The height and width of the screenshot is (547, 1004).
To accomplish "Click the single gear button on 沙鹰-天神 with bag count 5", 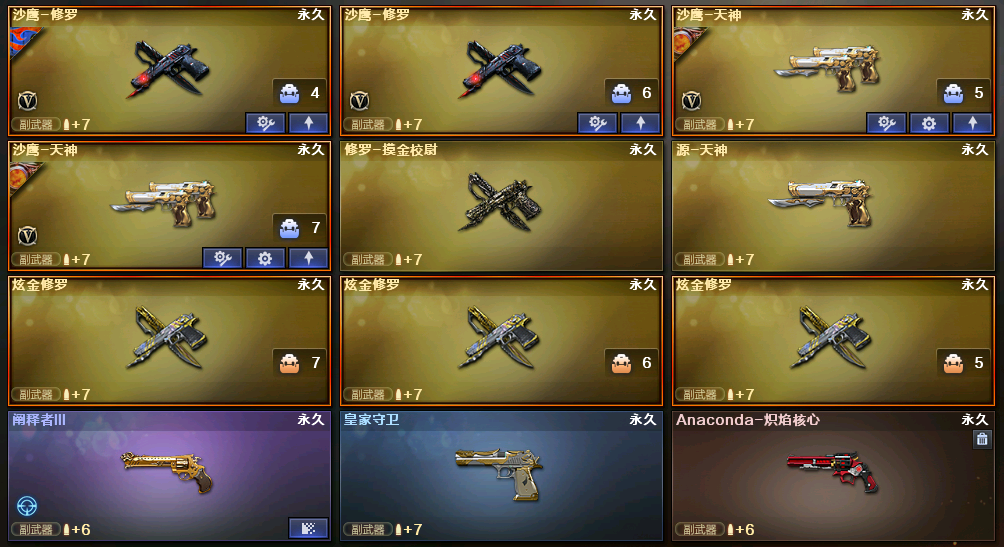I will (928, 123).
